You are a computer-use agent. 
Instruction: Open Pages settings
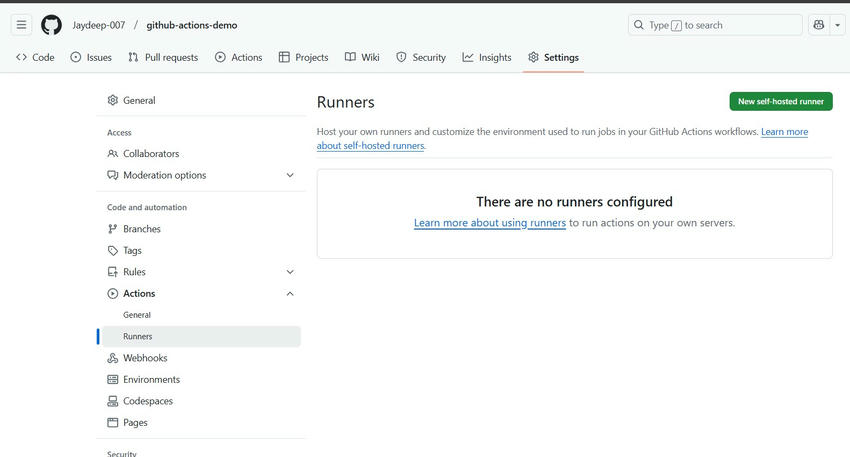[201, 422]
